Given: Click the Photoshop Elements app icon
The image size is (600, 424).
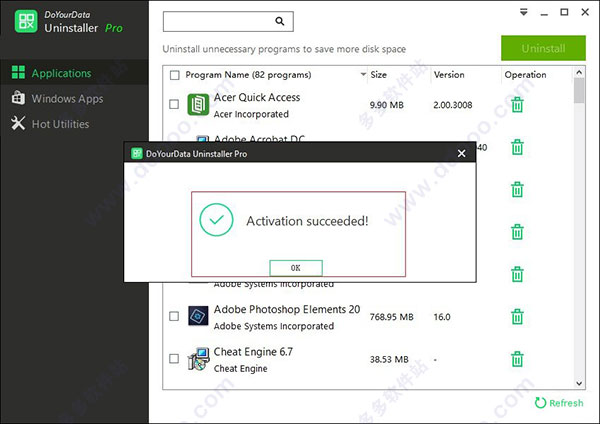Looking at the screenshot, I should (198, 316).
